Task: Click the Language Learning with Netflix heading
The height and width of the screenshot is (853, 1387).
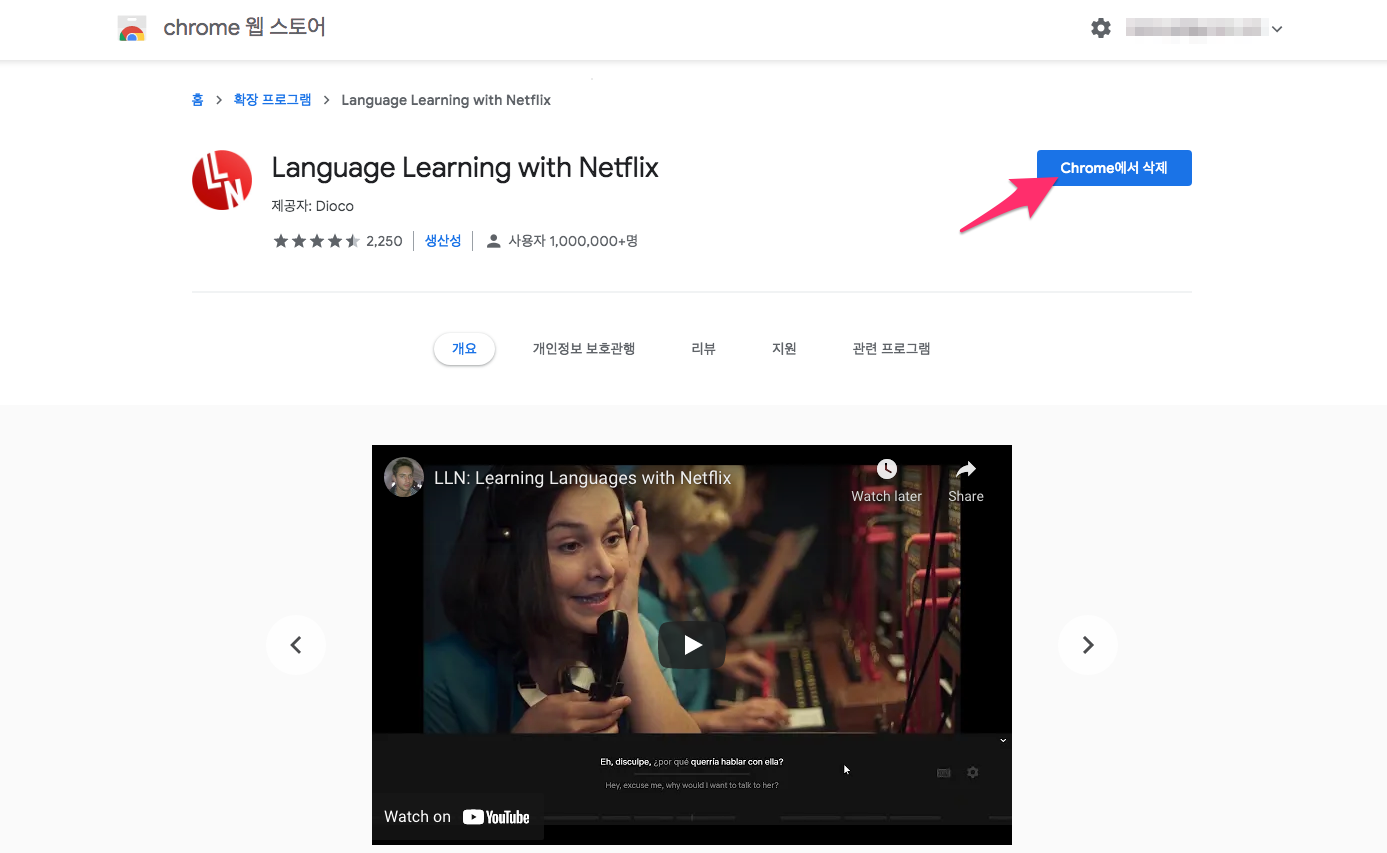Action: 465,167
